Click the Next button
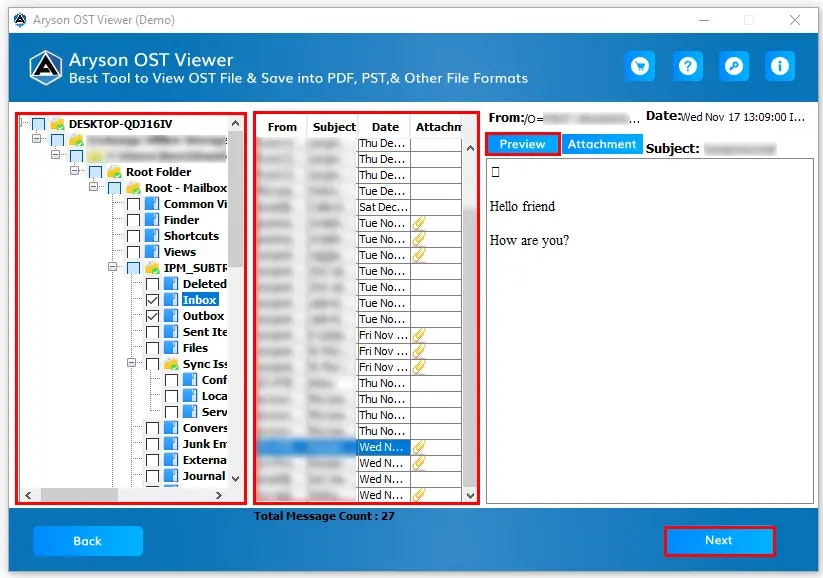The height and width of the screenshot is (578, 823). (x=719, y=541)
